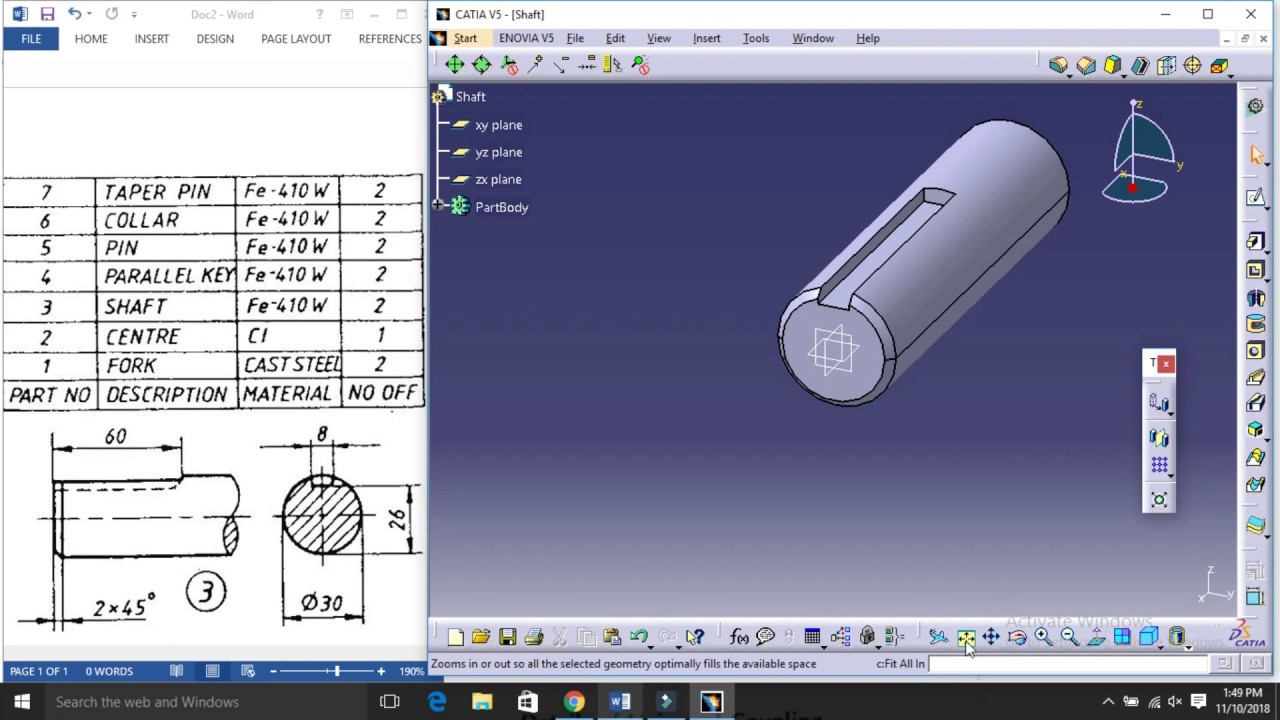Open the Insert menu in CATIA
The width and height of the screenshot is (1280, 720).
[x=706, y=38]
